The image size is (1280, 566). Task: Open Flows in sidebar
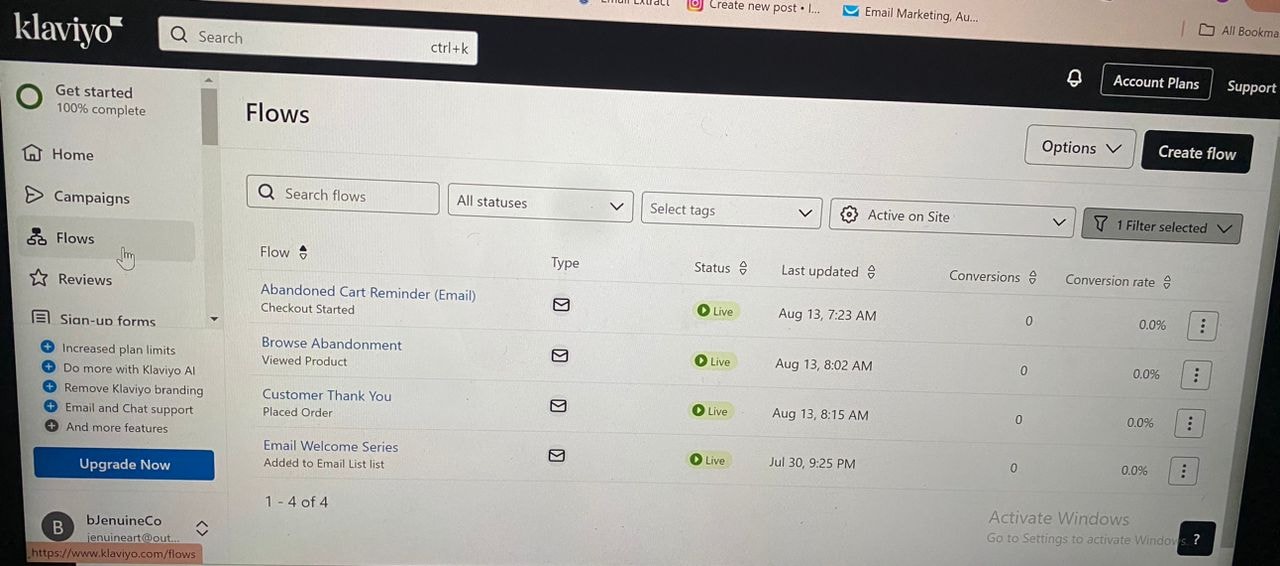pyautogui.click(x=75, y=238)
